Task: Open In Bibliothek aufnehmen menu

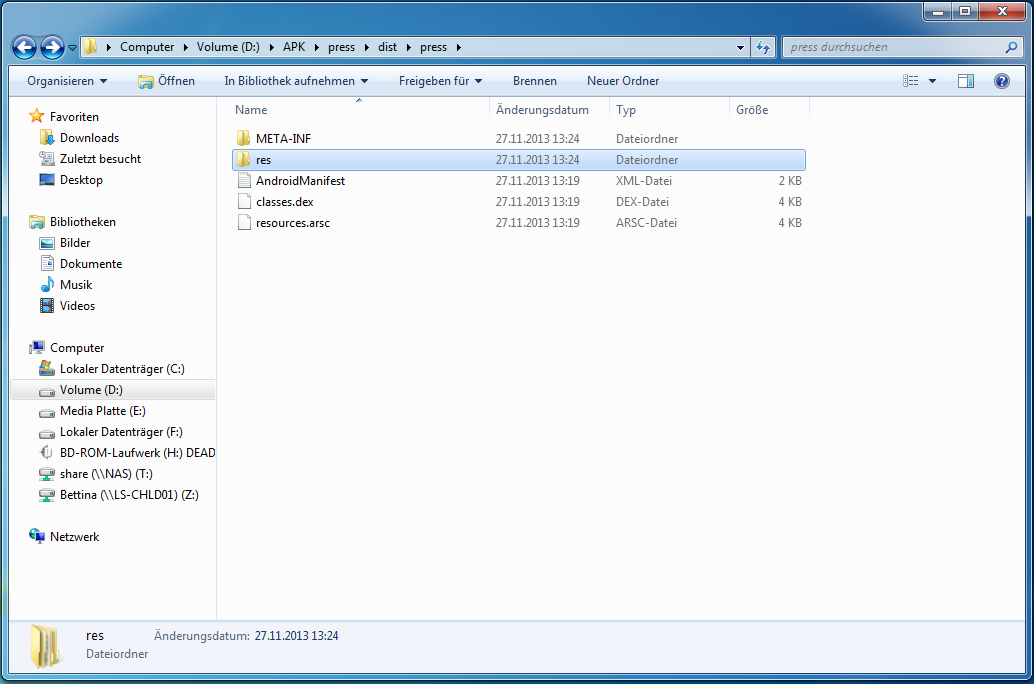Action: (x=296, y=81)
